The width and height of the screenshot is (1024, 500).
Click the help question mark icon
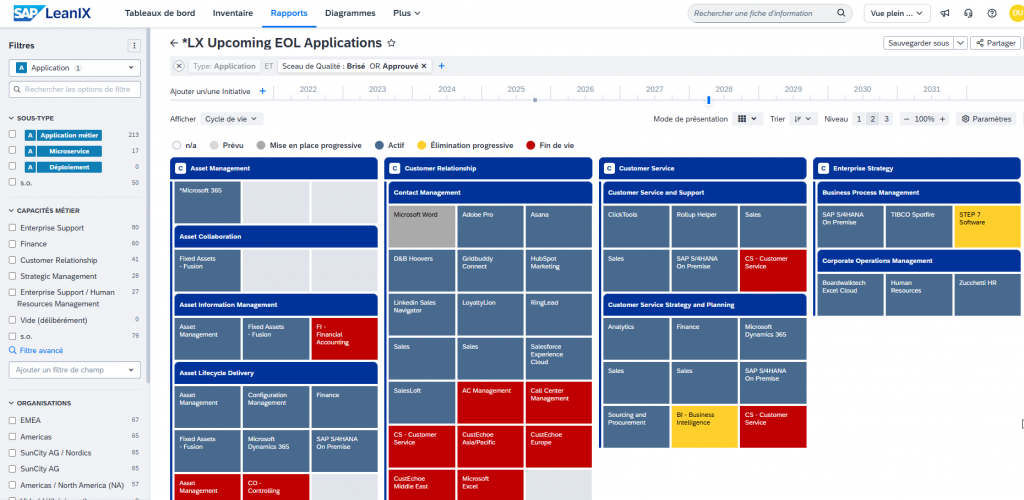click(991, 13)
